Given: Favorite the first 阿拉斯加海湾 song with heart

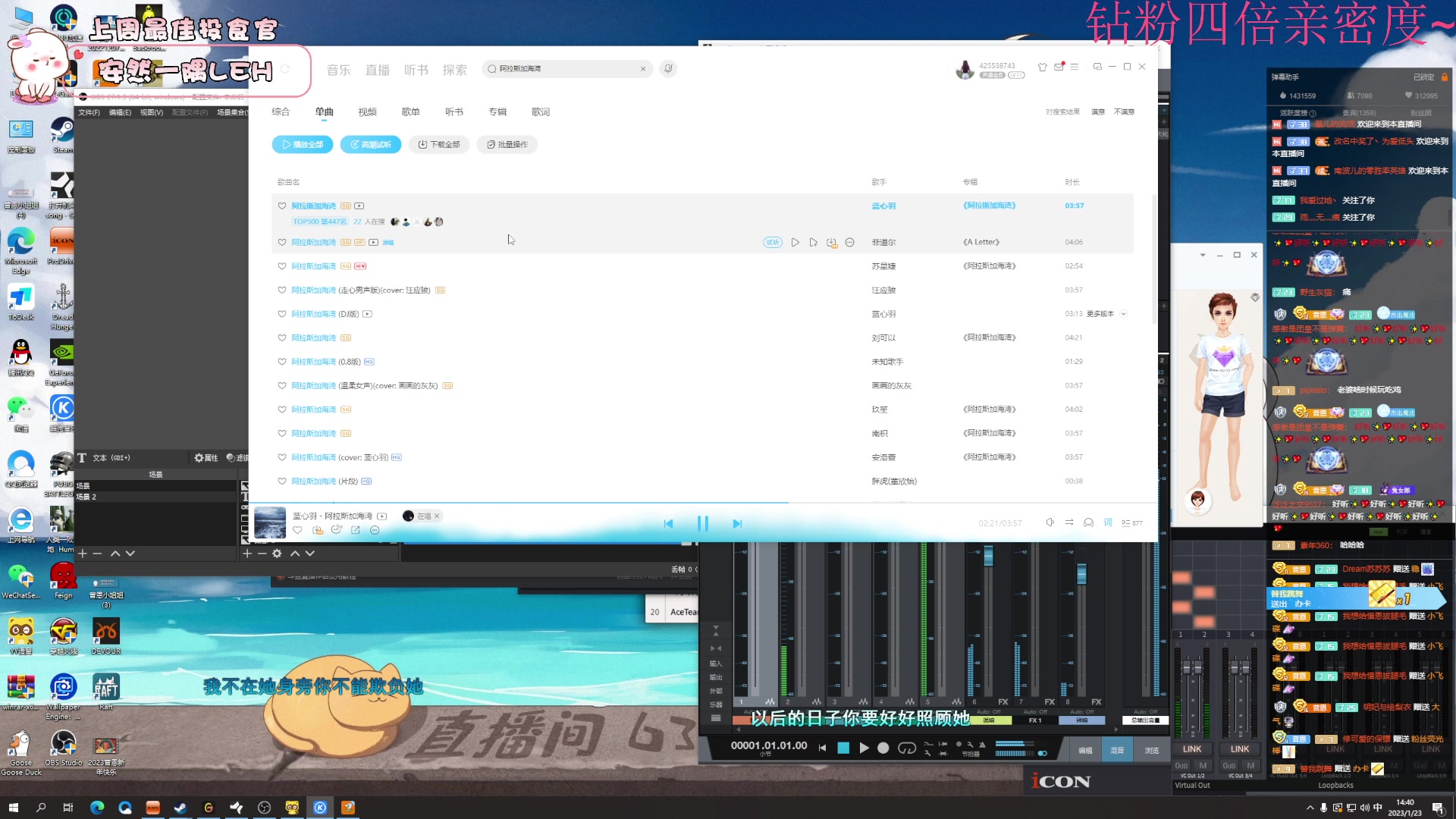Looking at the screenshot, I should [x=282, y=206].
